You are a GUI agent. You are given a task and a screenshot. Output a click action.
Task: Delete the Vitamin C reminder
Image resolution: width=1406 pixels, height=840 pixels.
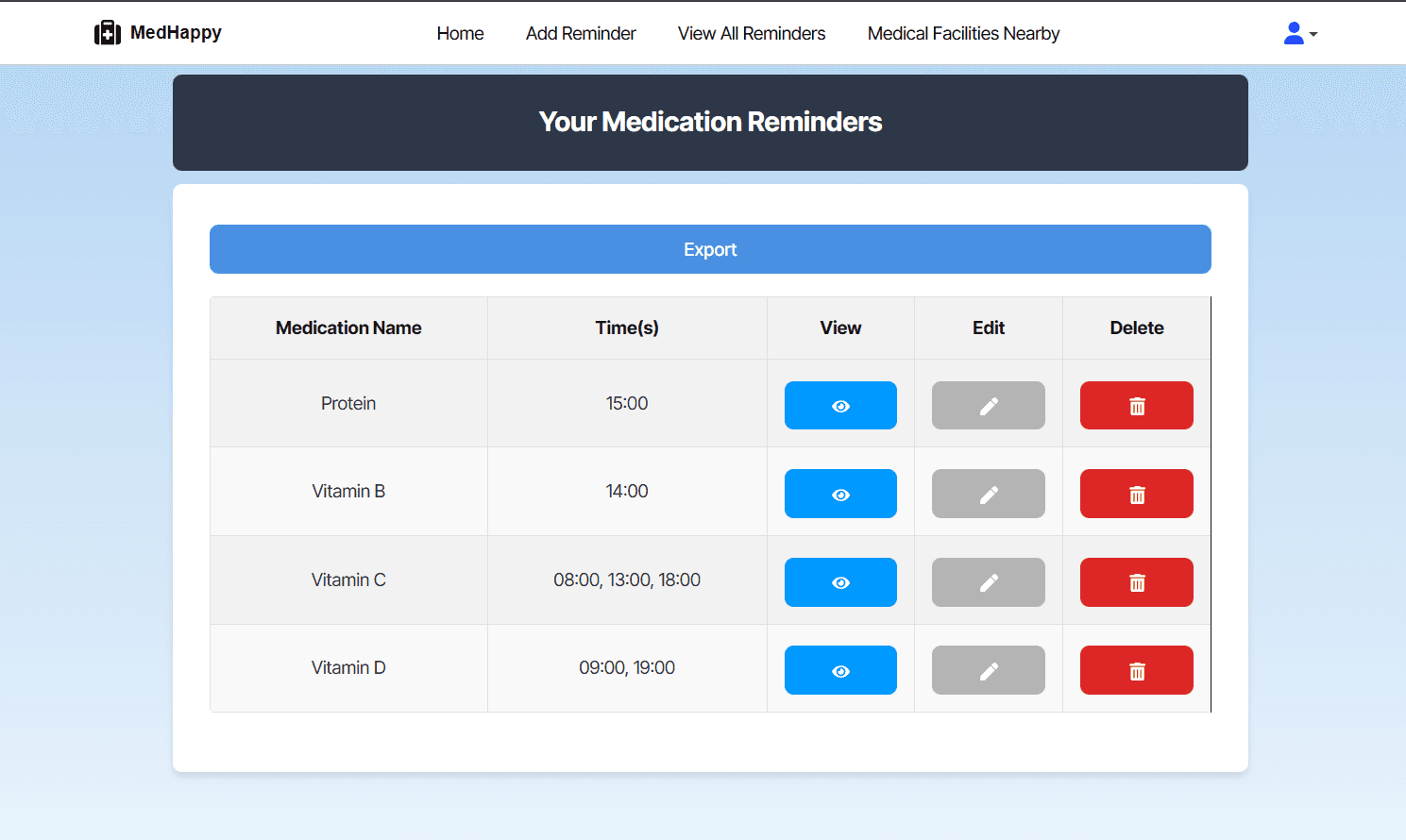1136,582
